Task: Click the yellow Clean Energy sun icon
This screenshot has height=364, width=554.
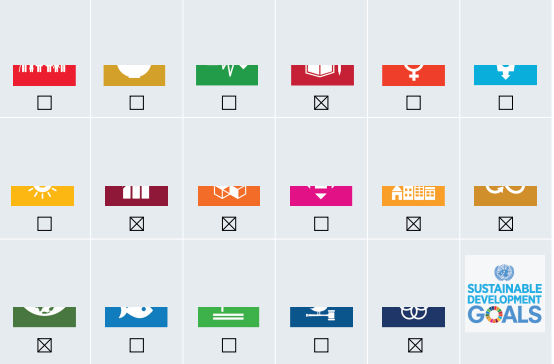Action: pyautogui.click(x=42, y=196)
